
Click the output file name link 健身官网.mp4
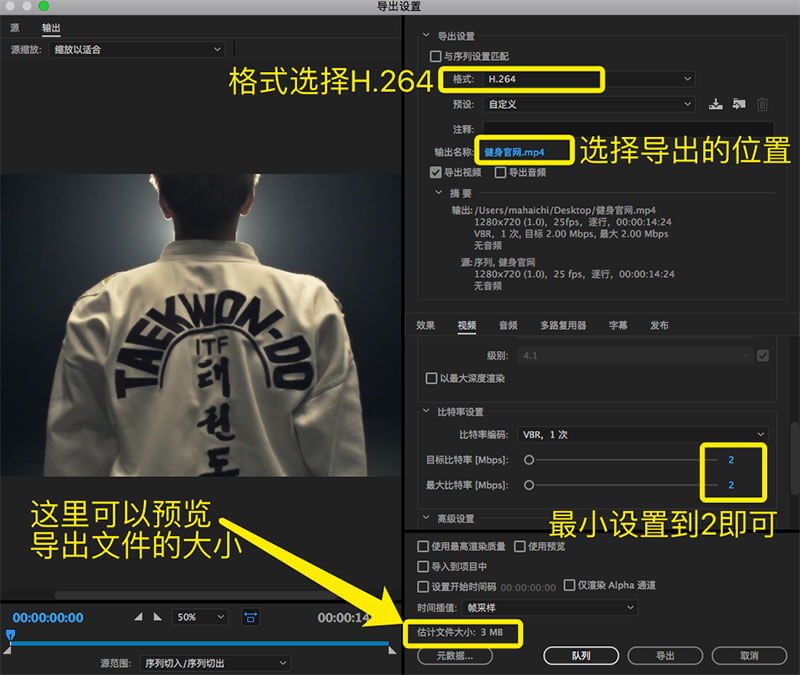point(514,152)
